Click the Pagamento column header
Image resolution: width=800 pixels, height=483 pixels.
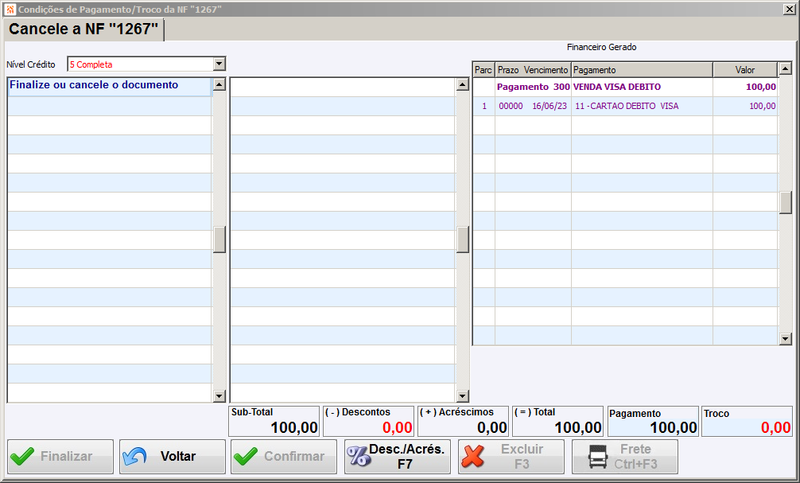pos(642,70)
